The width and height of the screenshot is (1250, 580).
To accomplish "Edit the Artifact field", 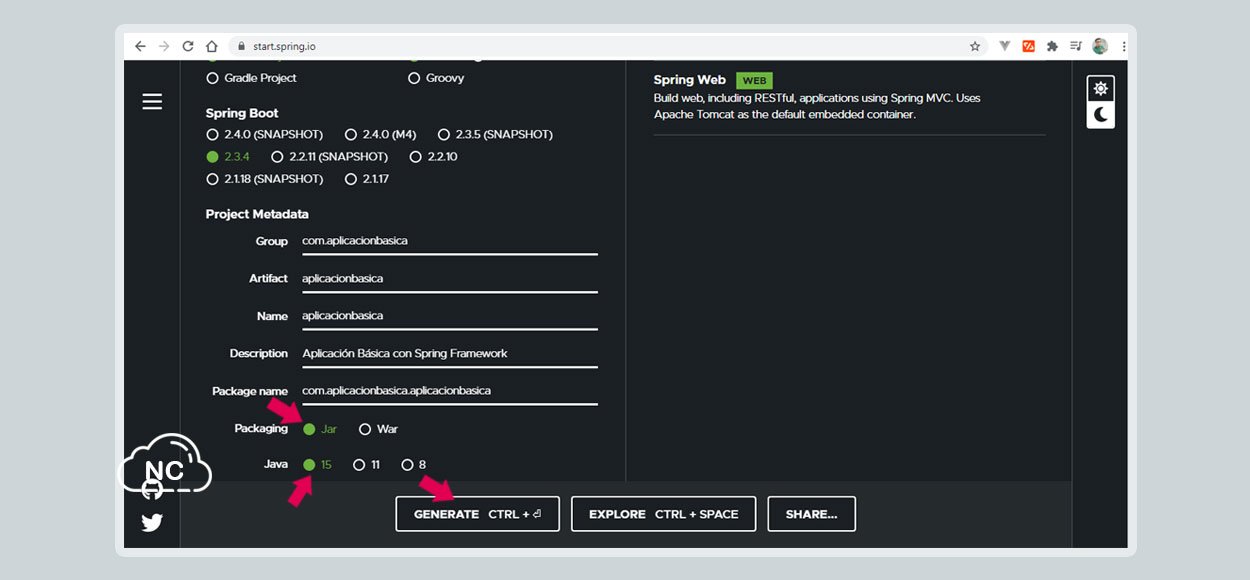I will pyautogui.click(x=449, y=279).
